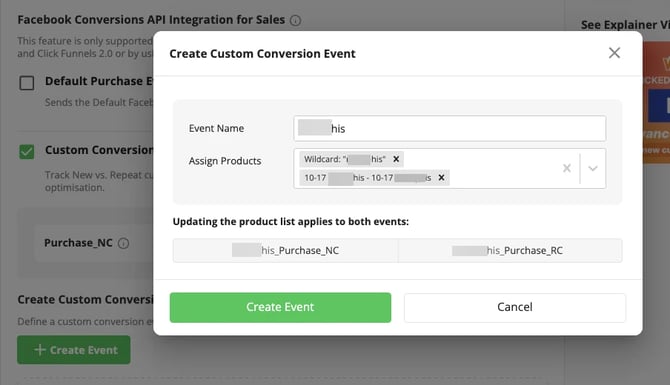Clear all assigned products

coord(567,168)
